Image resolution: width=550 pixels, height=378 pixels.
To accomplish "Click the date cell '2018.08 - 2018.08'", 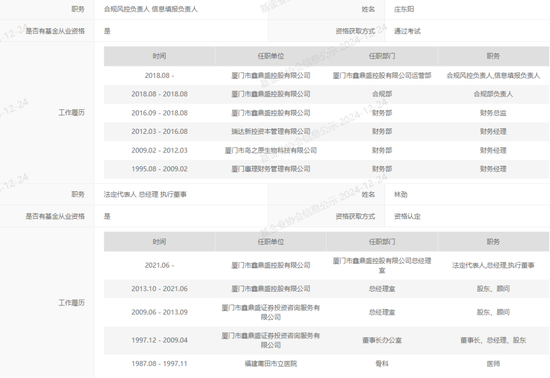I will 159,94.
